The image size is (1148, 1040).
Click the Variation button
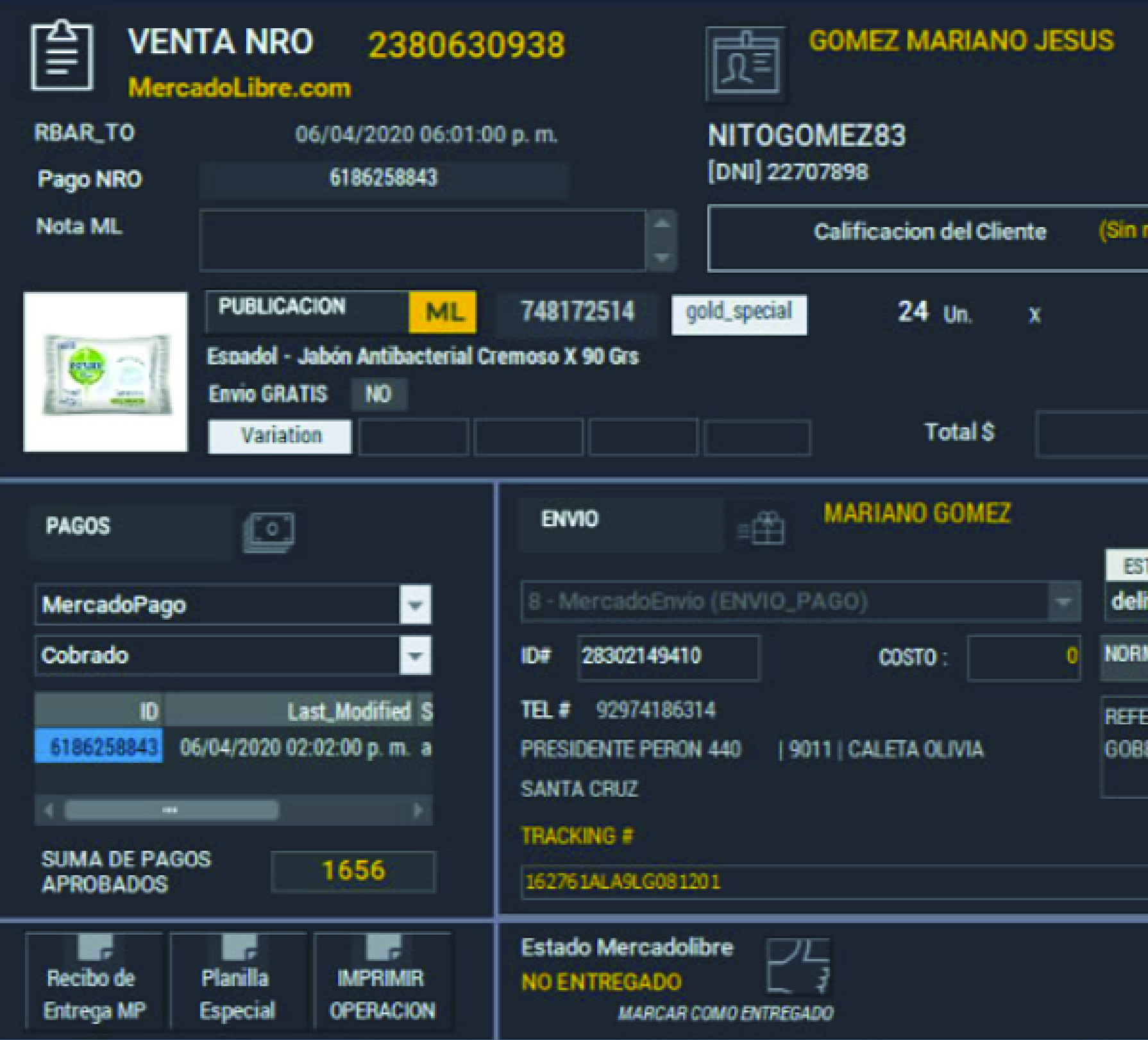click(280, 436)
